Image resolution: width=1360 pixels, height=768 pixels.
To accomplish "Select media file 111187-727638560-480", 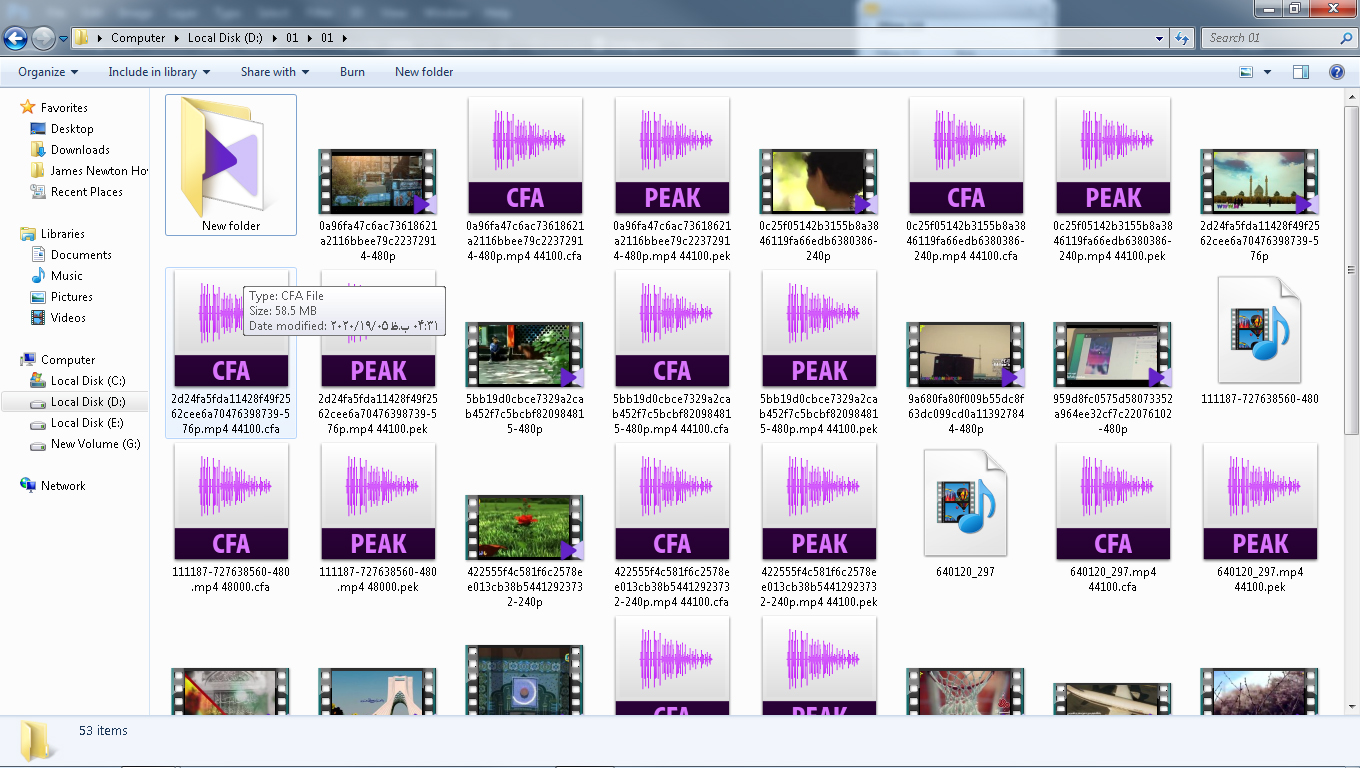I will point(1260,331).
